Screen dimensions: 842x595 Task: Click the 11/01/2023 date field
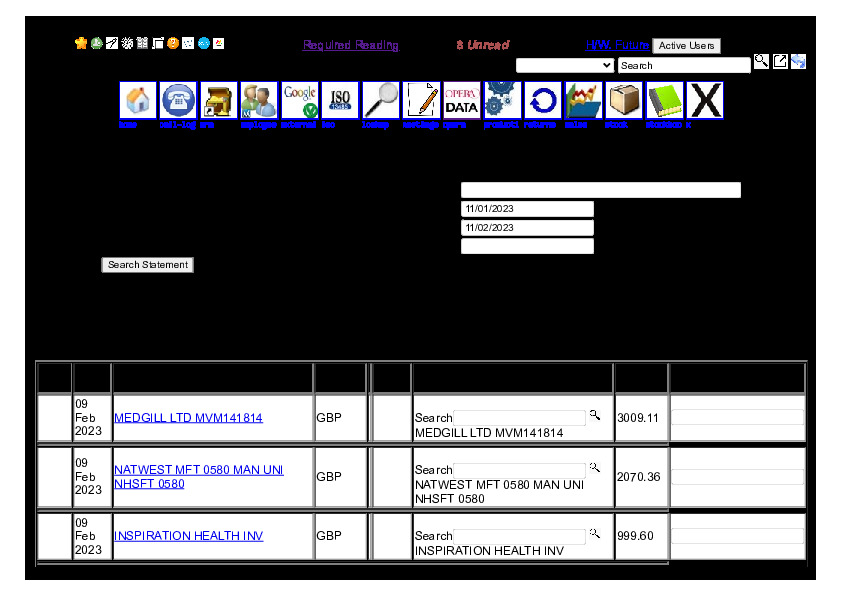[527, 209]
